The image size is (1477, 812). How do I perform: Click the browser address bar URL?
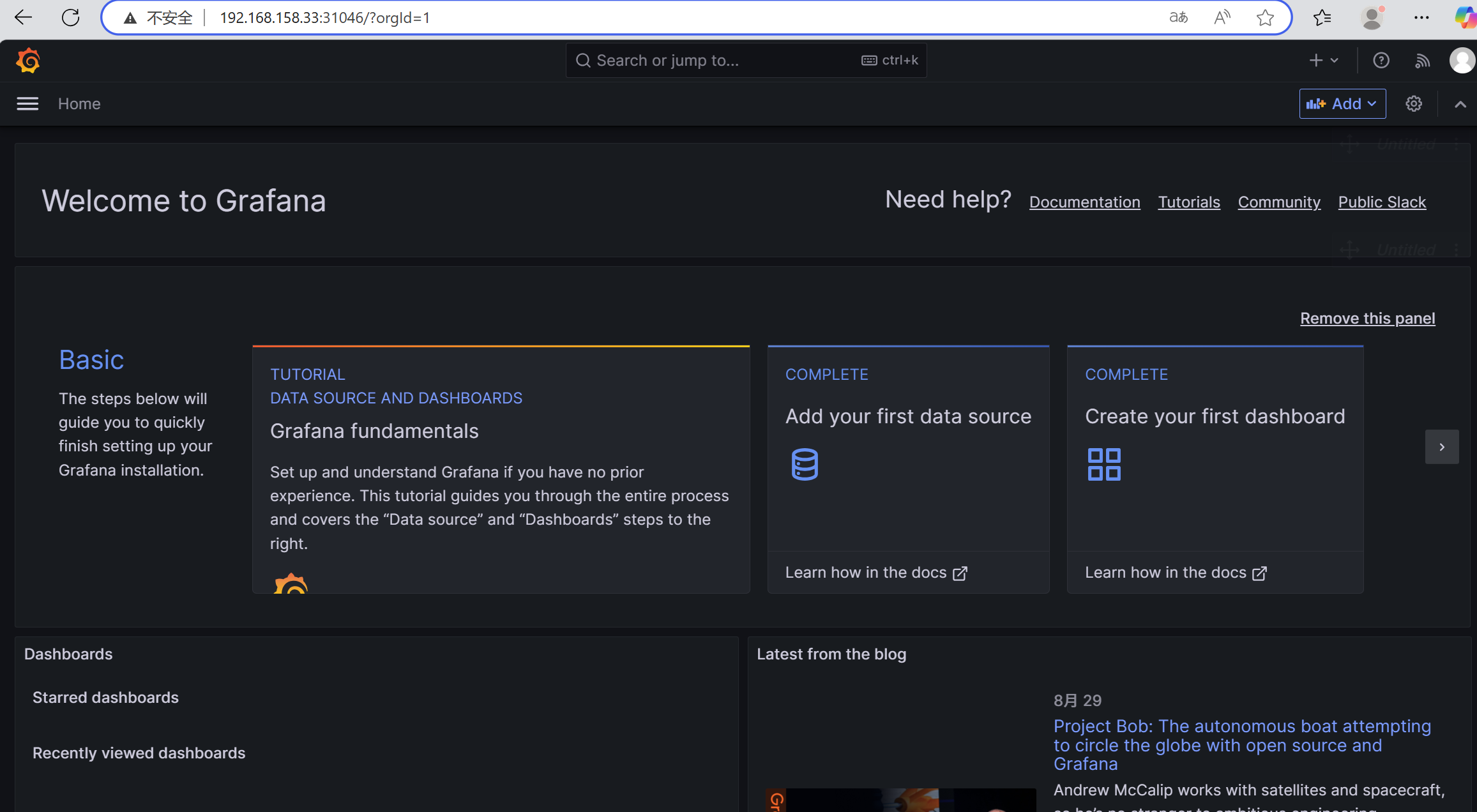[x=324, y=18]
